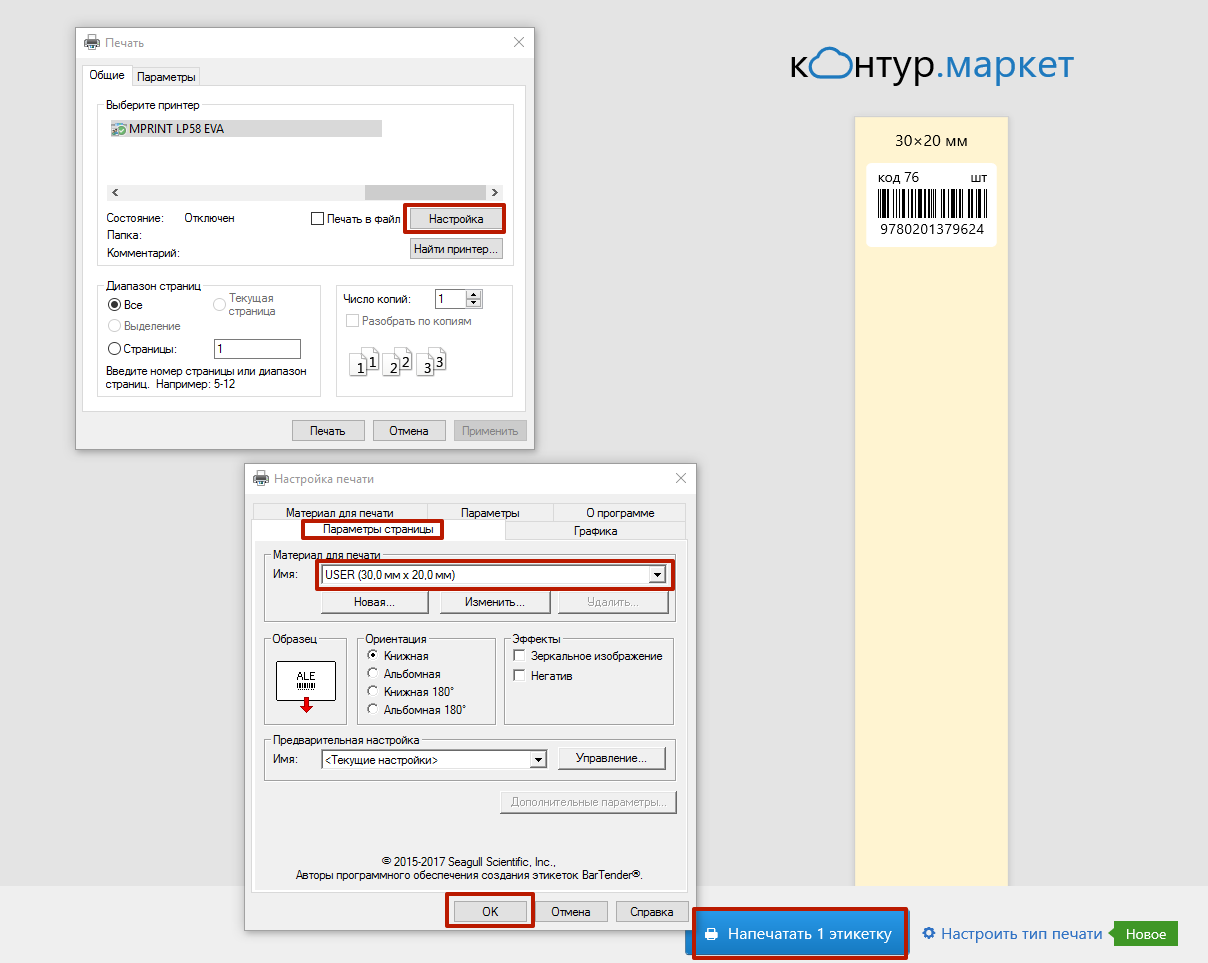Click the Изменить material button
This screenshot has height=963, width=1208.
(x=496, y=603)
